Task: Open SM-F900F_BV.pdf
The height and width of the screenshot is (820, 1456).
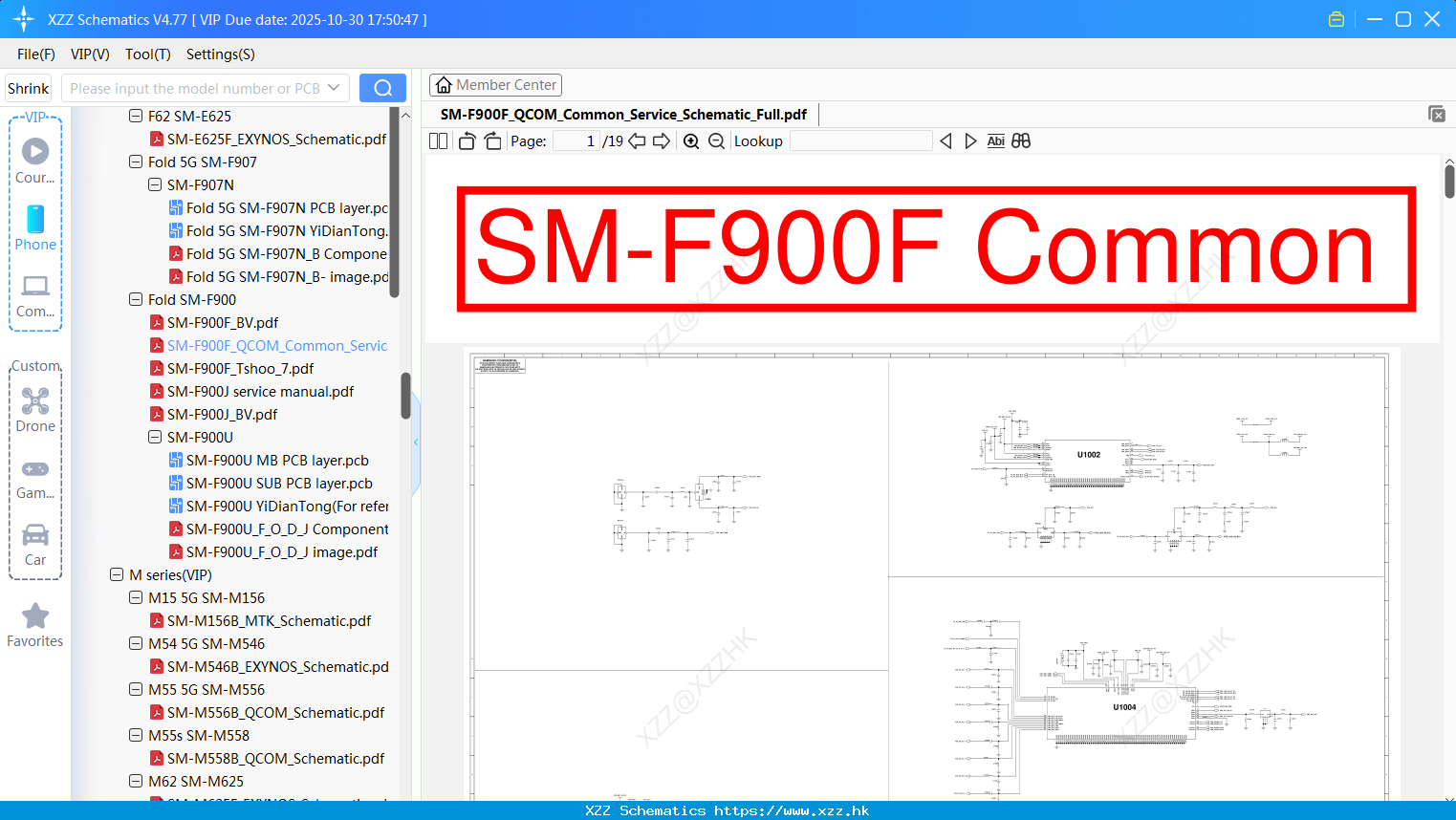Action: point(223,323)
